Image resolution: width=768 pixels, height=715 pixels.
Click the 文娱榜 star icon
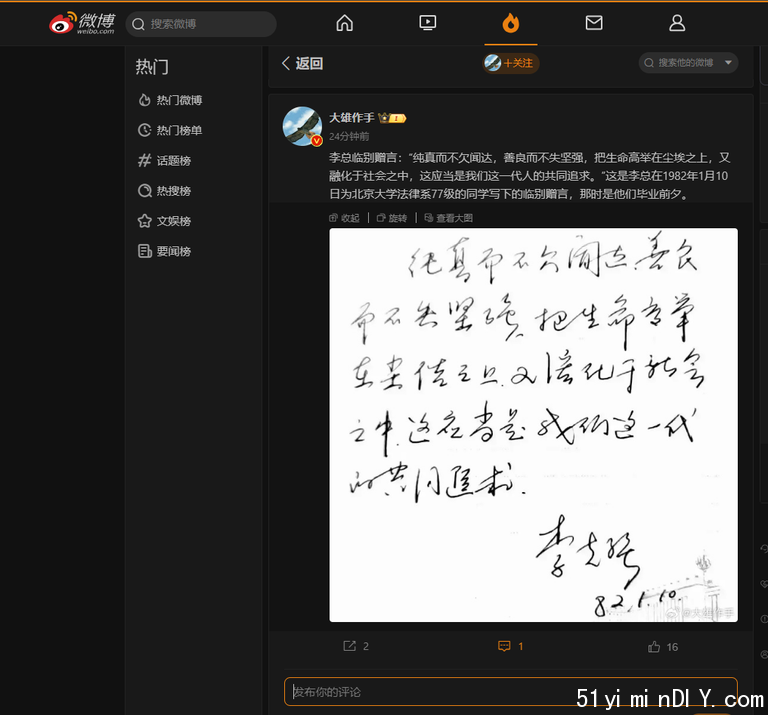(144, 221)
